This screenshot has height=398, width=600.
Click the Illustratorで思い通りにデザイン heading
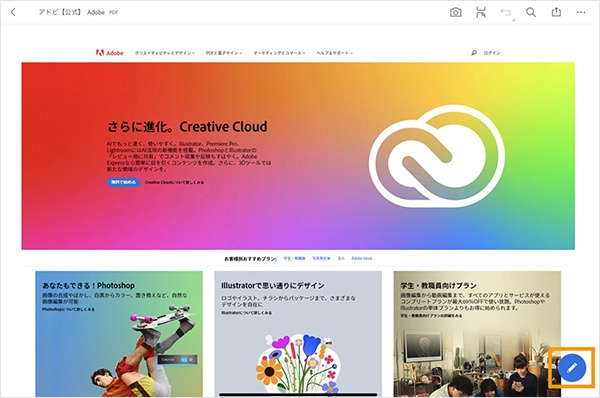273,285
